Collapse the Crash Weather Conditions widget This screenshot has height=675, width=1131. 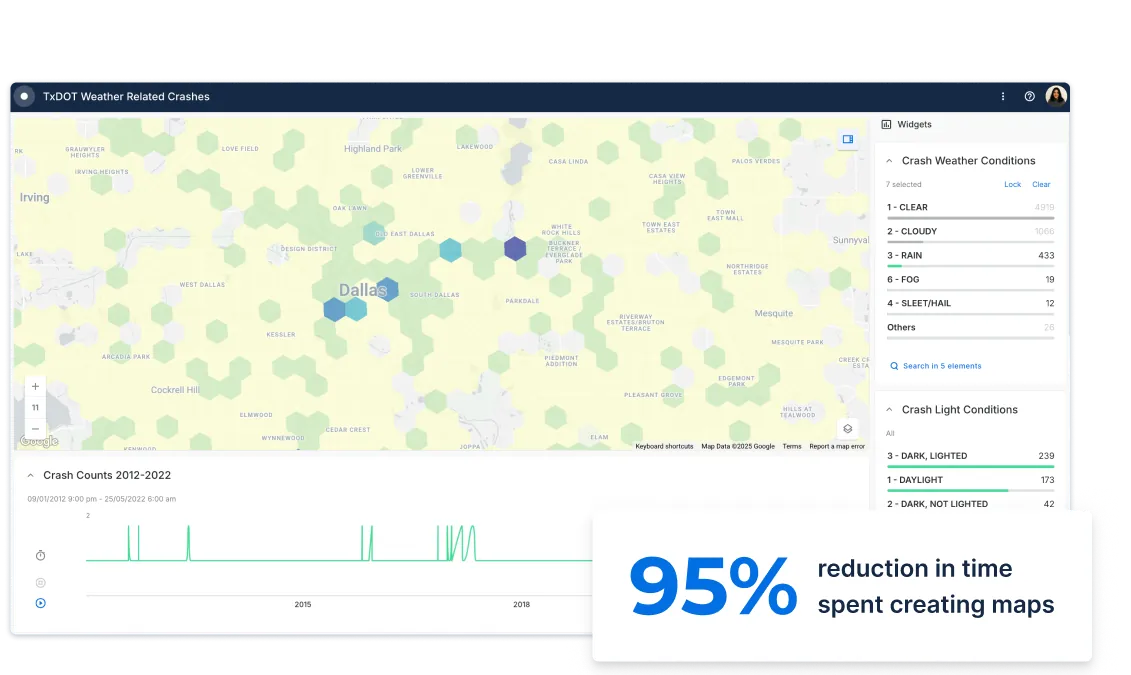coord(889,161)
